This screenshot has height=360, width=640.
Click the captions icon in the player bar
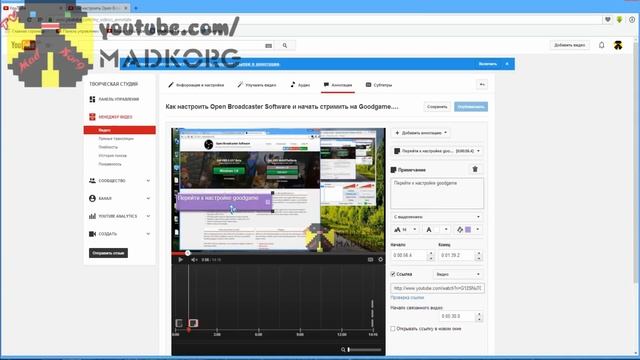click(370, 260)
